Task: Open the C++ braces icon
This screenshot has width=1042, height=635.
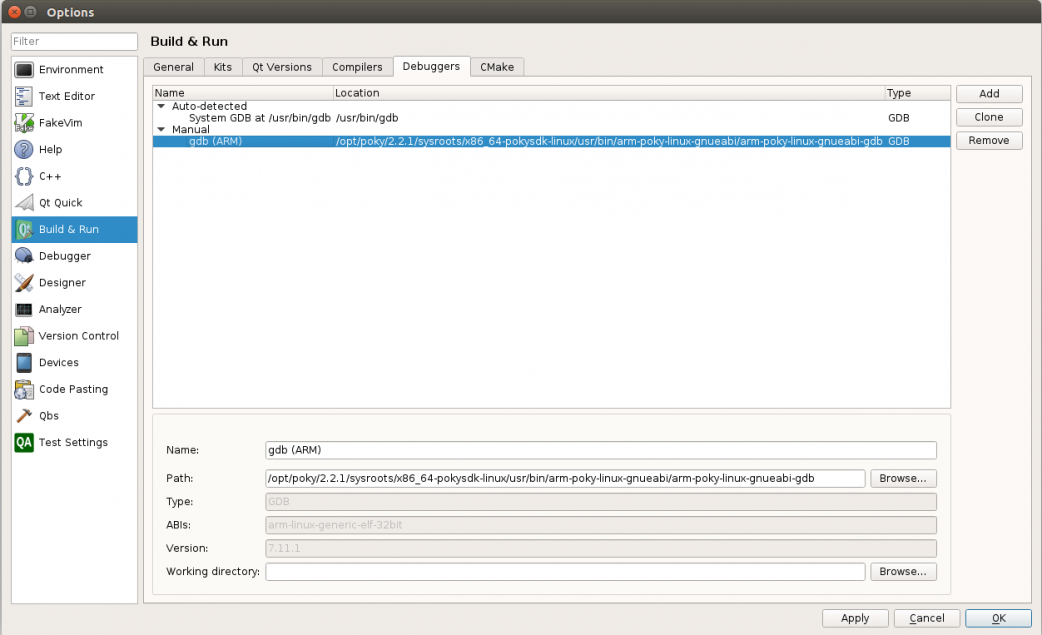Action: (x=24, y=176)
